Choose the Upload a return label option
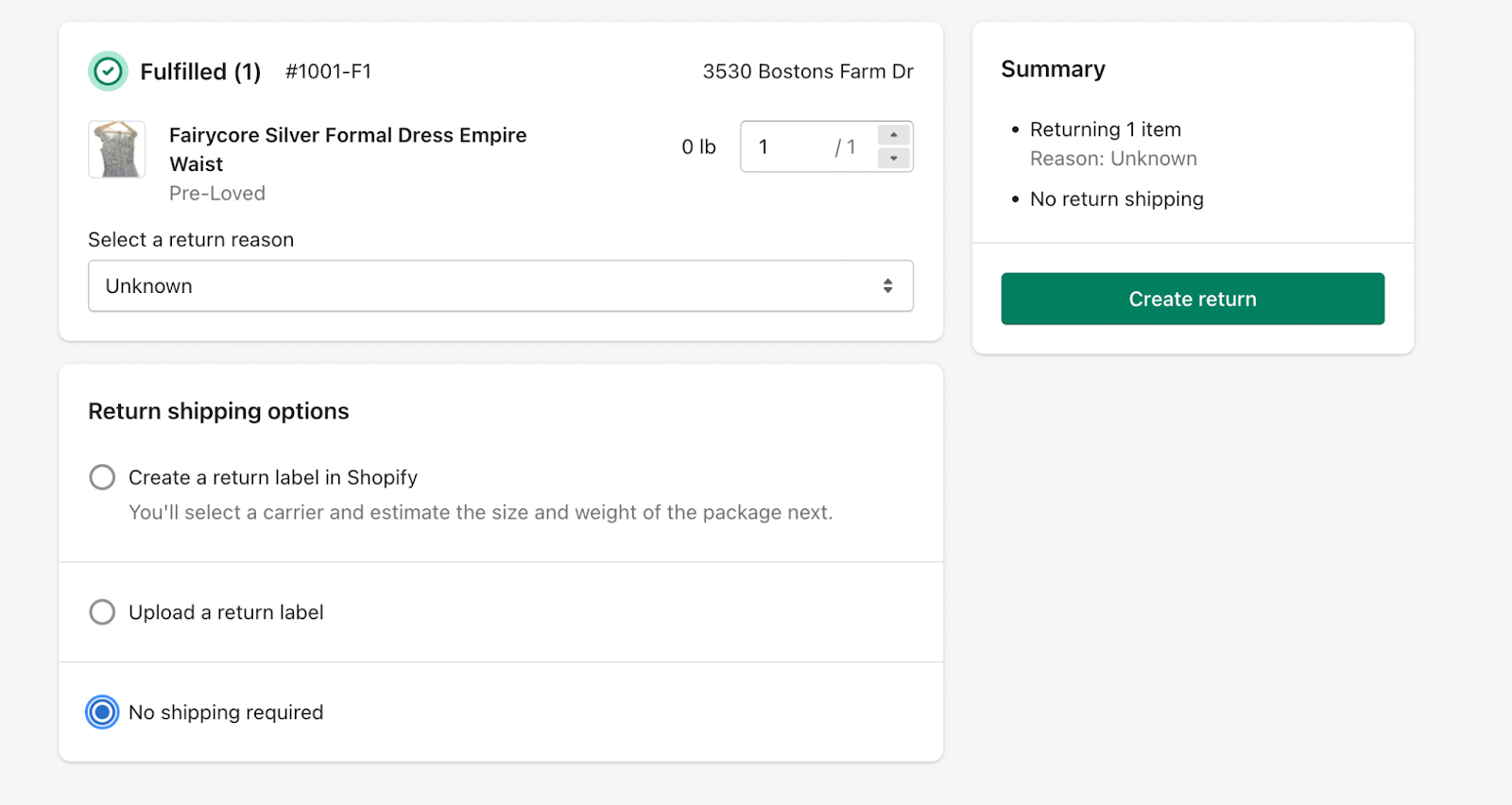 102,612
